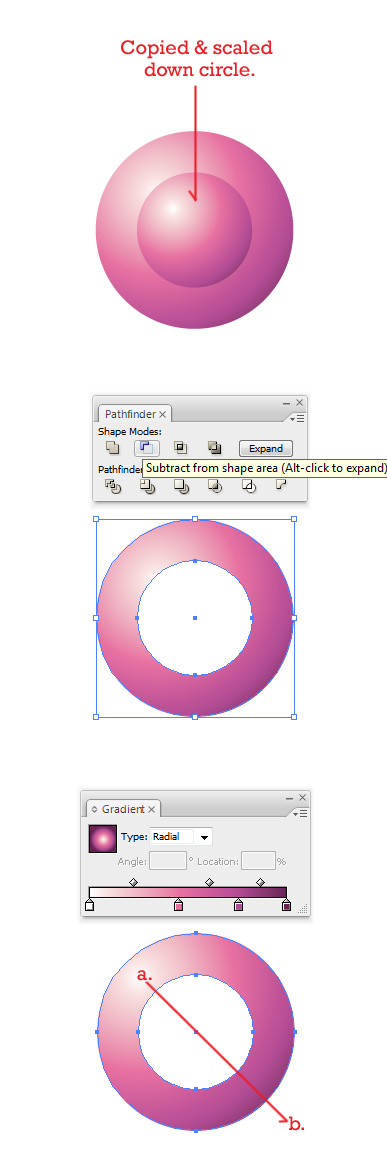
Task: Click the top-left bounding box handle
Action: point(96,520)
